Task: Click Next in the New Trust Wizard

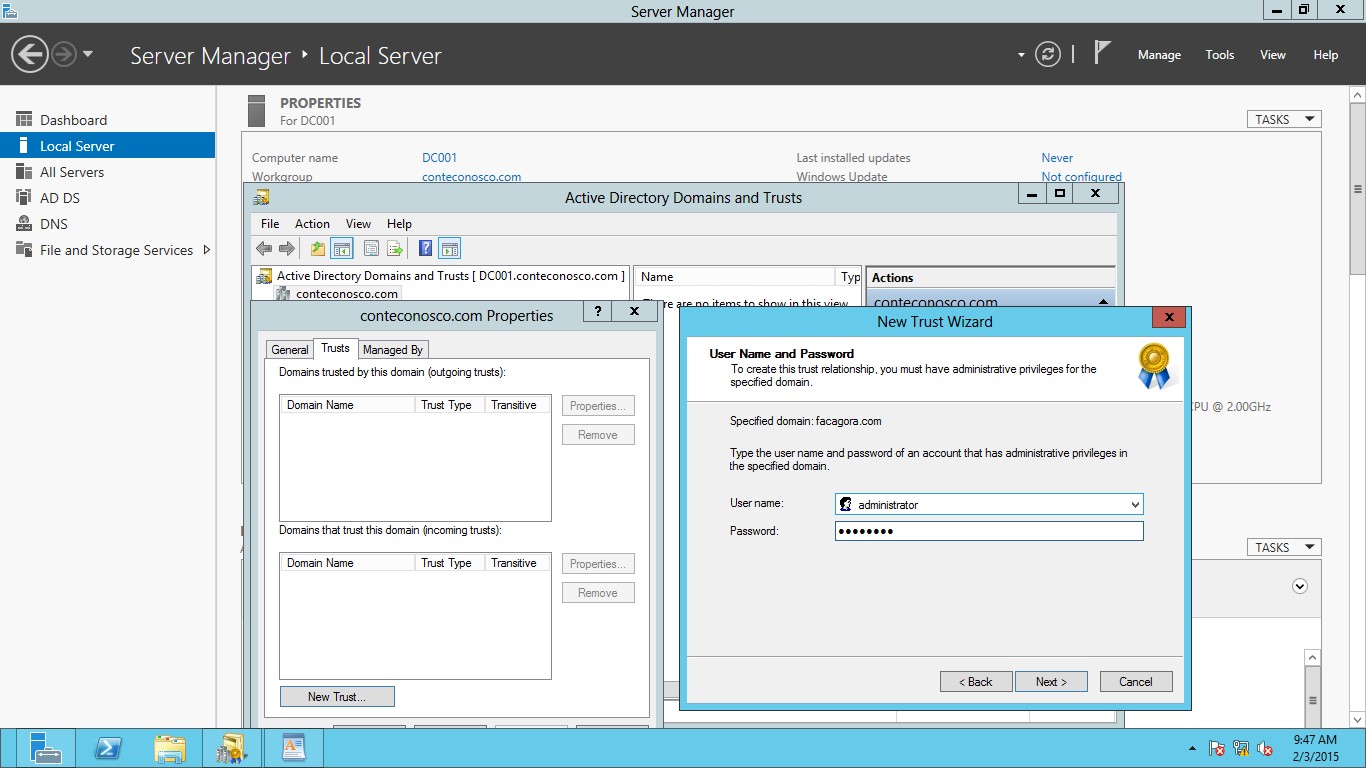Action: 1051,681
